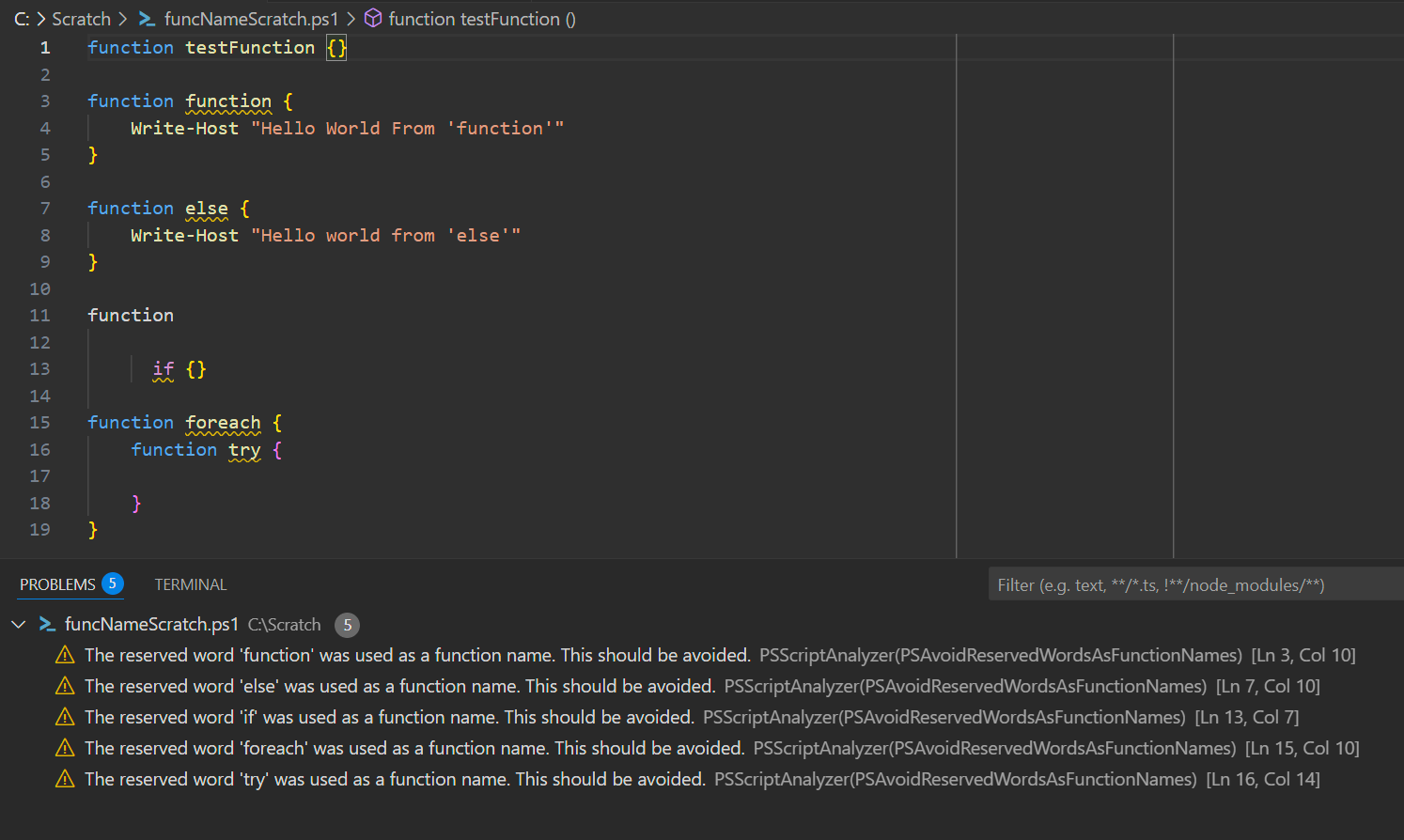Screen dimensions: 1404x840
Task: Click cube symbol icon before testFunction breadcrumb
Action: [x=373, y=19]
